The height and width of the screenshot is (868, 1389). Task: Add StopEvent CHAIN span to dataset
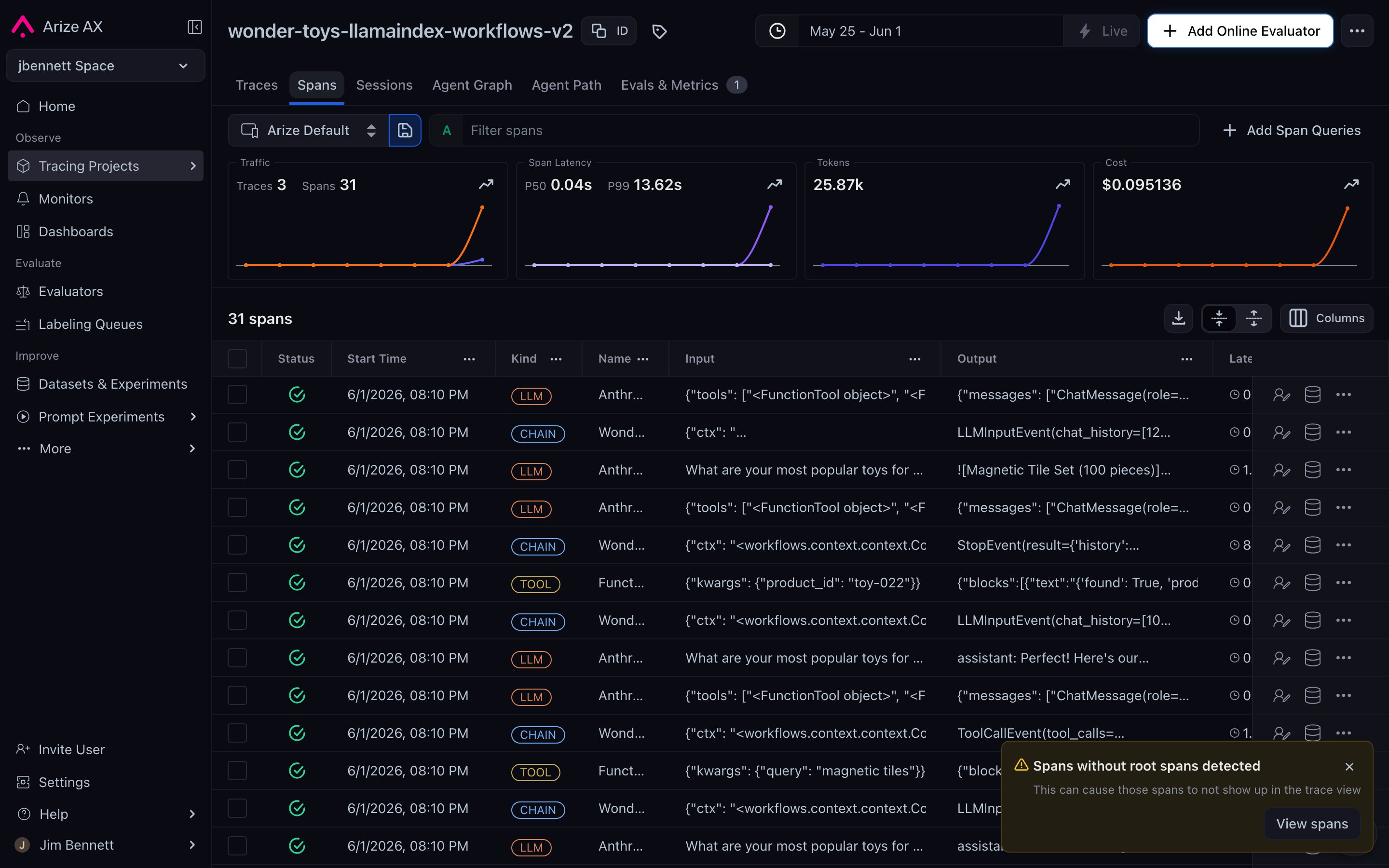(1312, 545)
